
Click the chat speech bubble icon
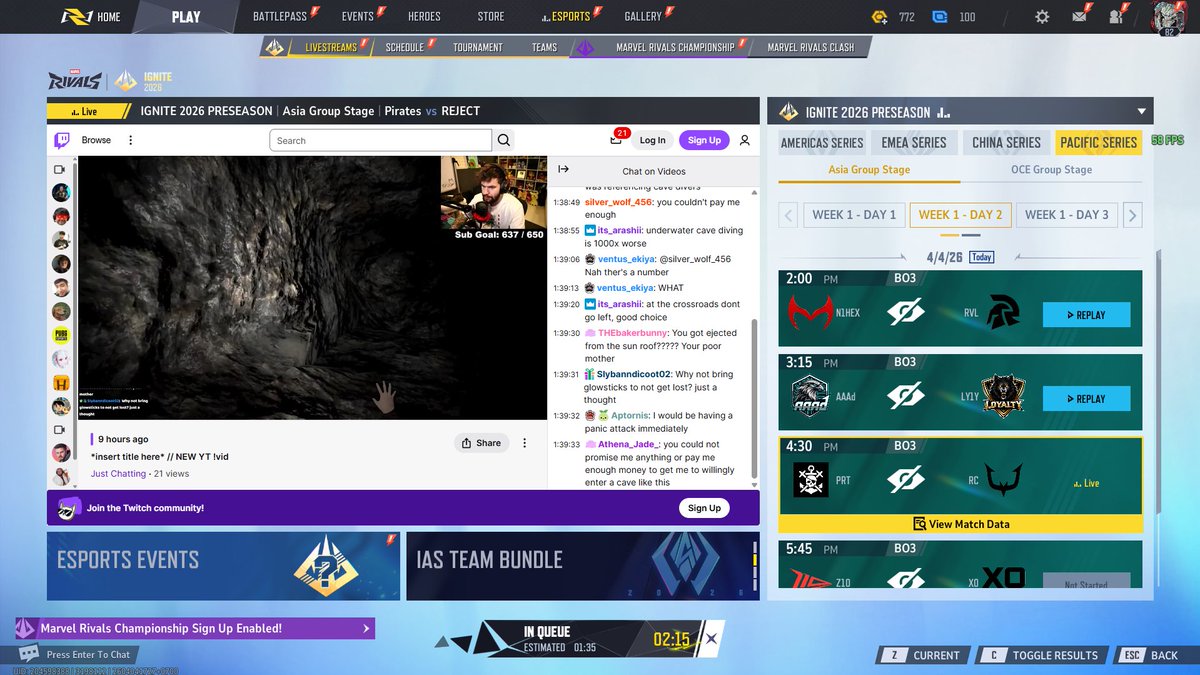(30, 654)
